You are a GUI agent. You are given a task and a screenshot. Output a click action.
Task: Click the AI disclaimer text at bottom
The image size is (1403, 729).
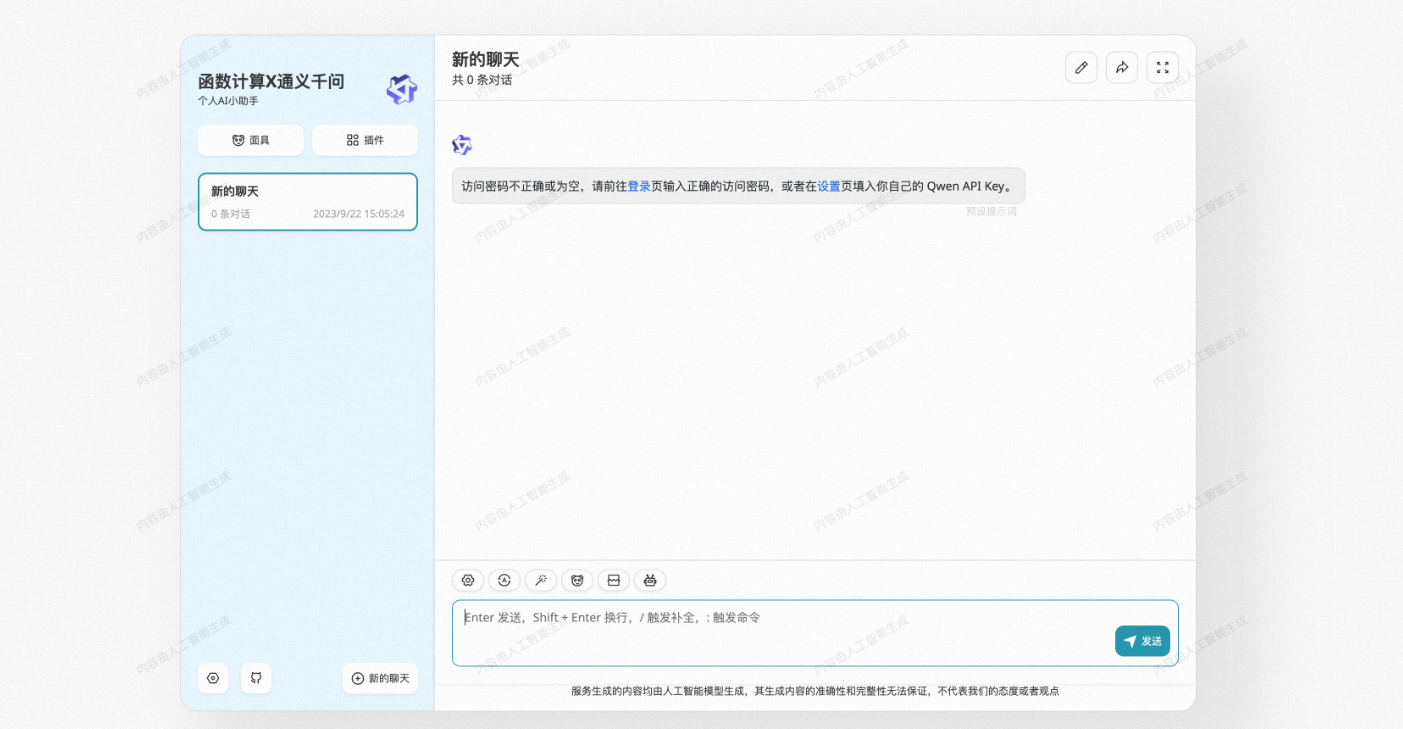(815, 691)
